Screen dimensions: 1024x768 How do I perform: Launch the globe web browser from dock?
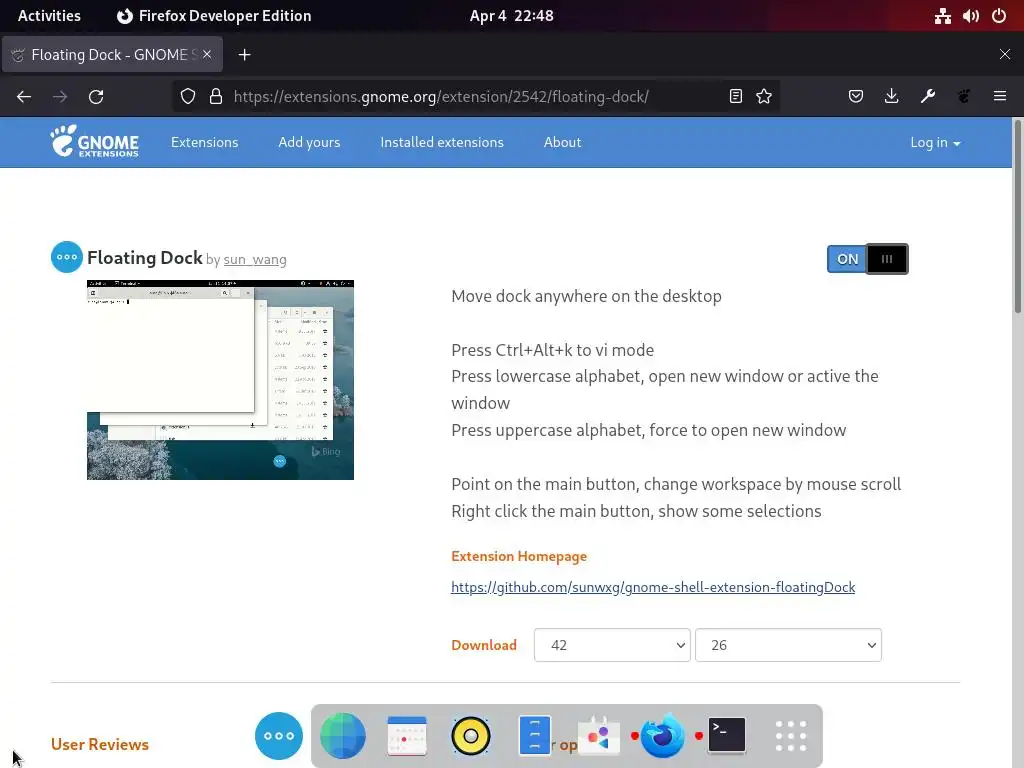(343, 736)
